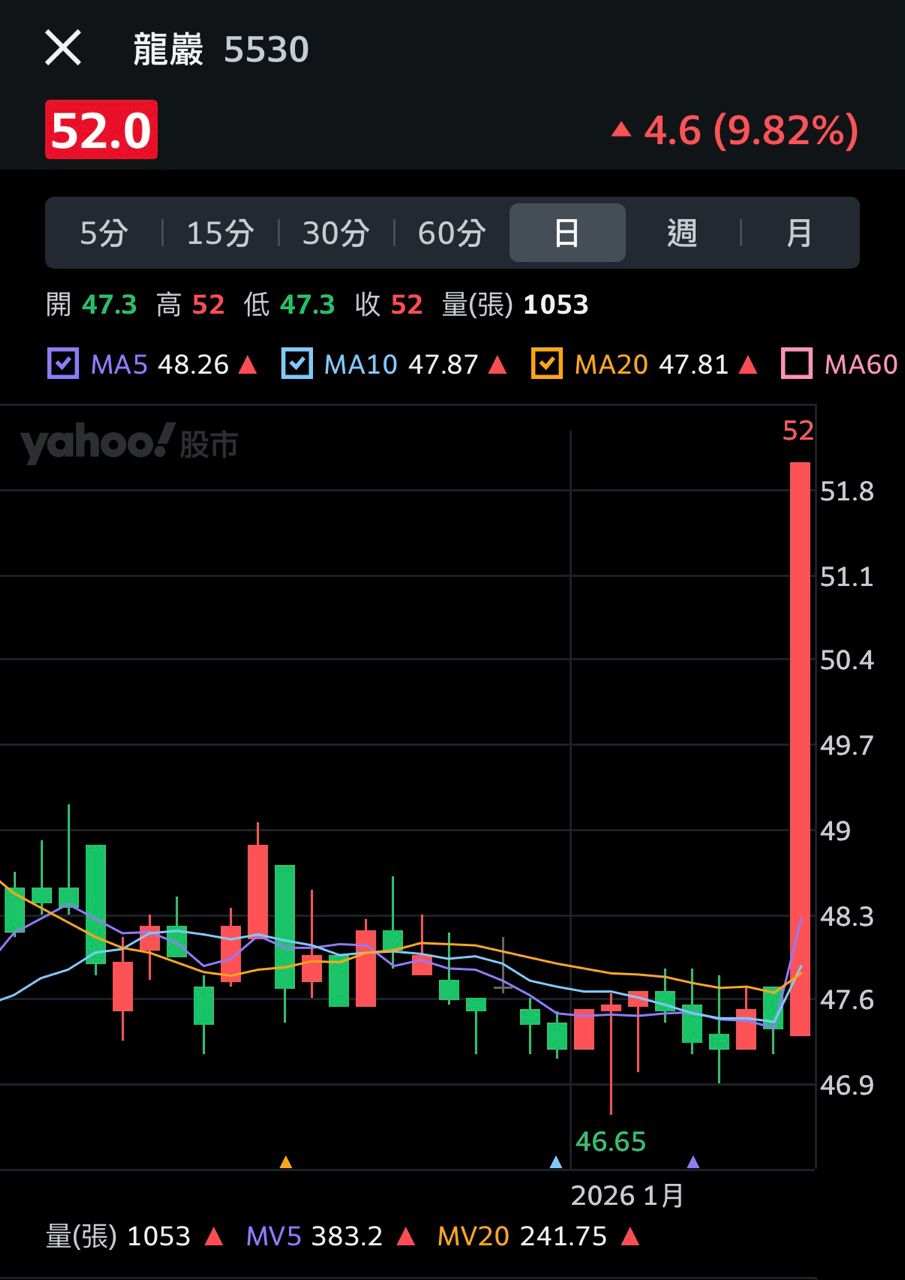
Task: Select the 15分 chart interval
Action: pyautogui.click(x=220, y=233)
